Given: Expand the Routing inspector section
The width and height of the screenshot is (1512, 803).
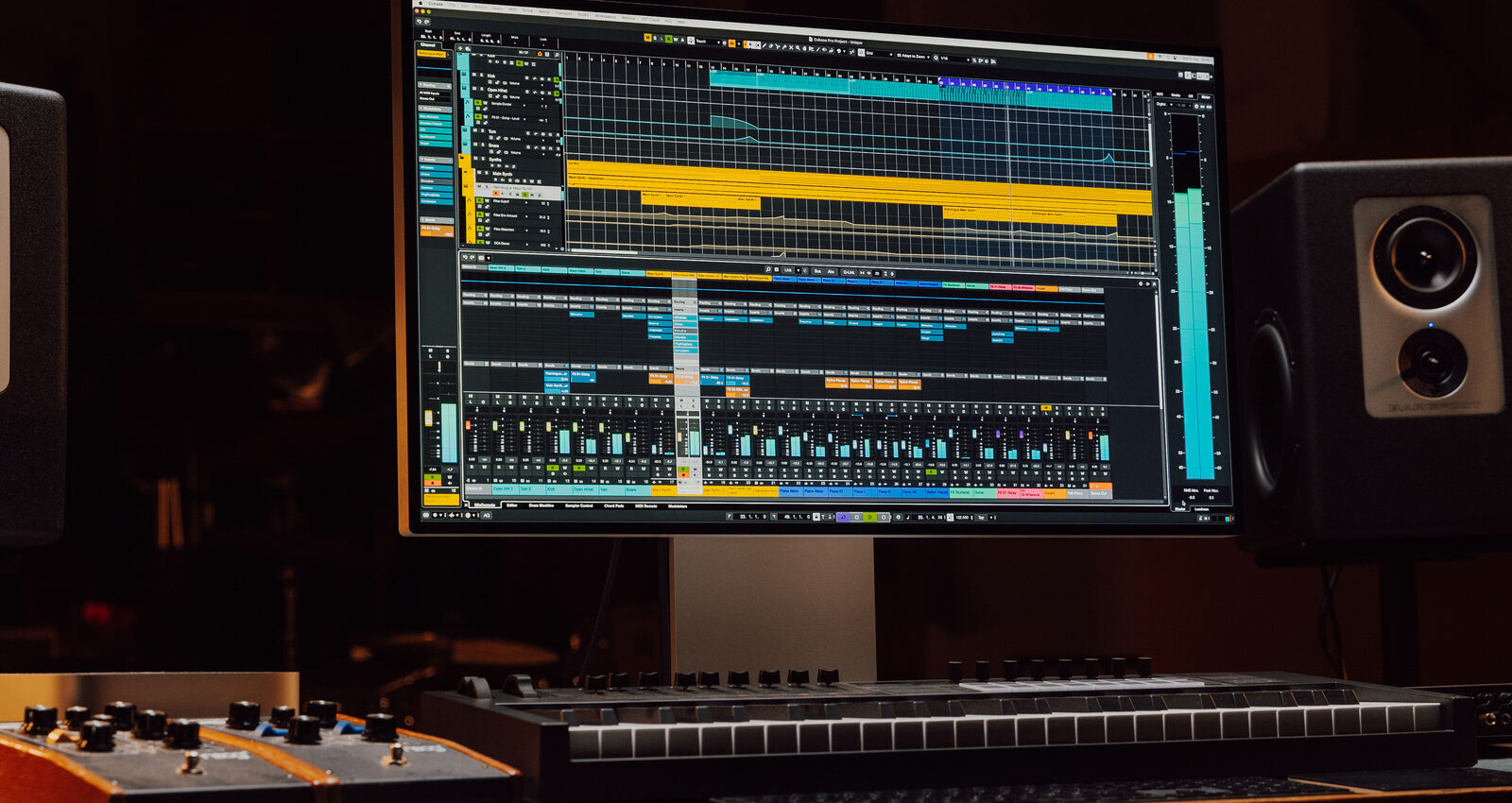Looking at the screenshot, I should [435, 85].
